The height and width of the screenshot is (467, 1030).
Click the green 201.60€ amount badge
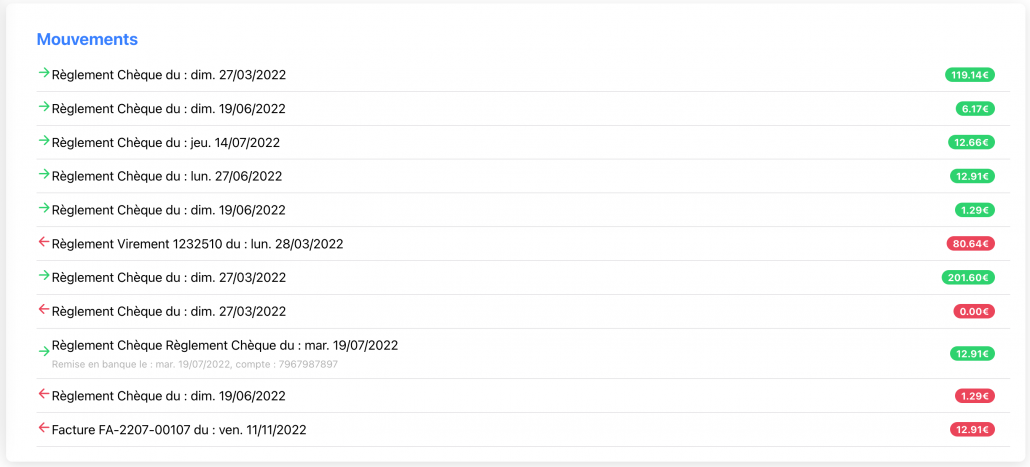click(x=968, y=277)
